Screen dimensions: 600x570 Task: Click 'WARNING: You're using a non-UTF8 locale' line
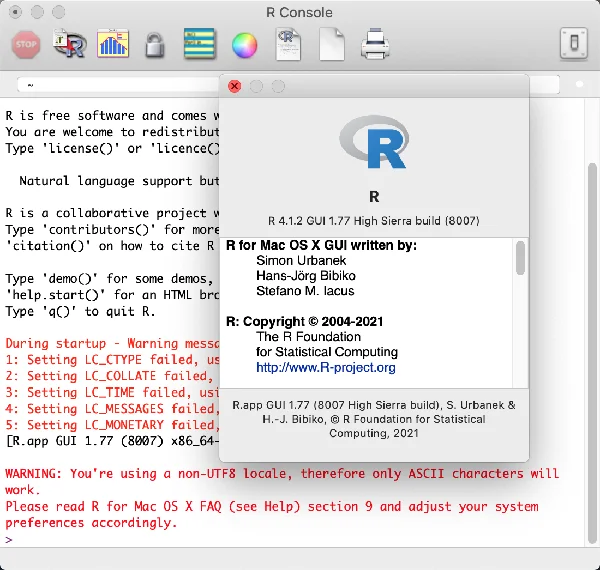click(282, 474)
